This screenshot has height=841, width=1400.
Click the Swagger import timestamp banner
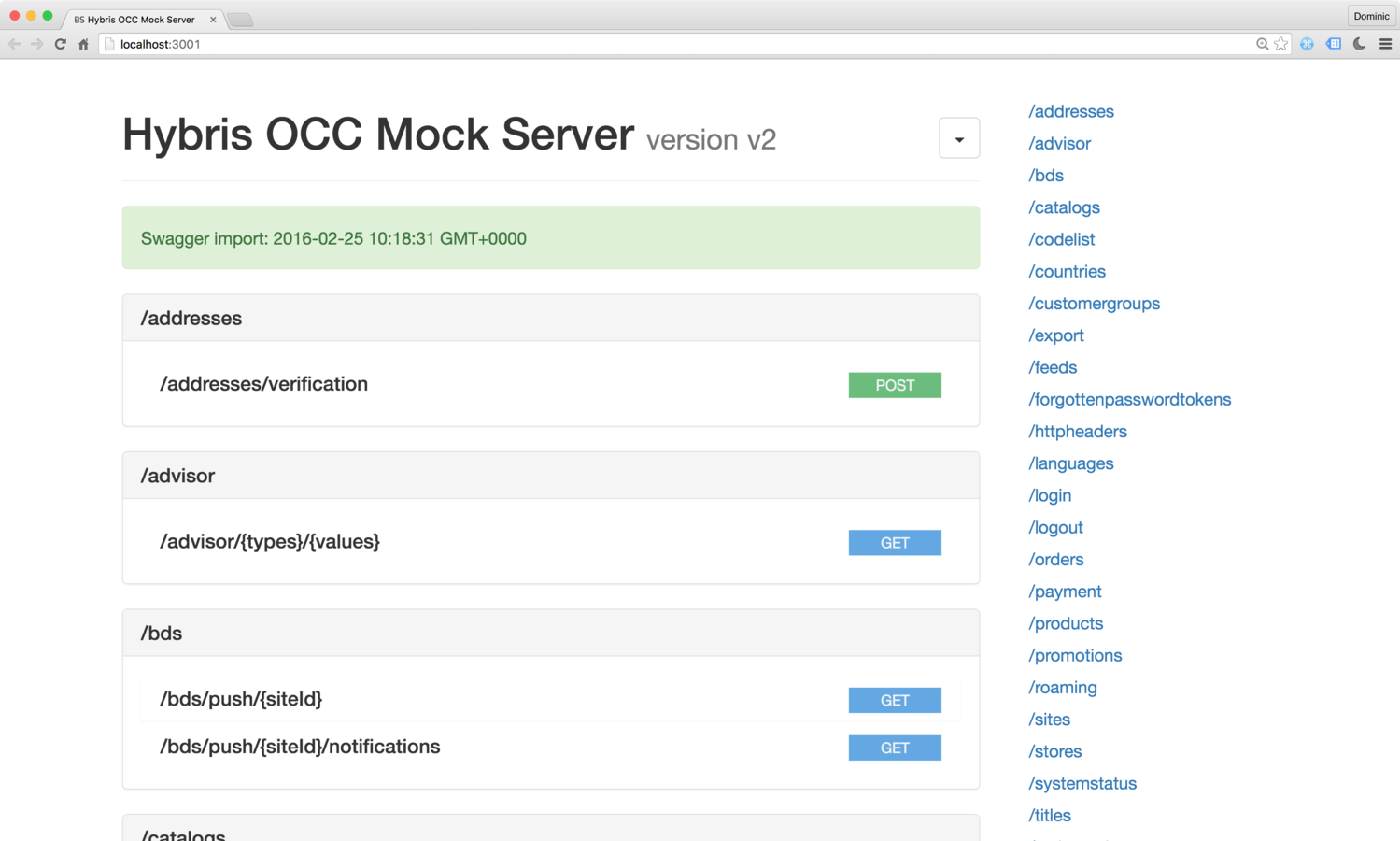pyautogui.click(x=551, y=237)
